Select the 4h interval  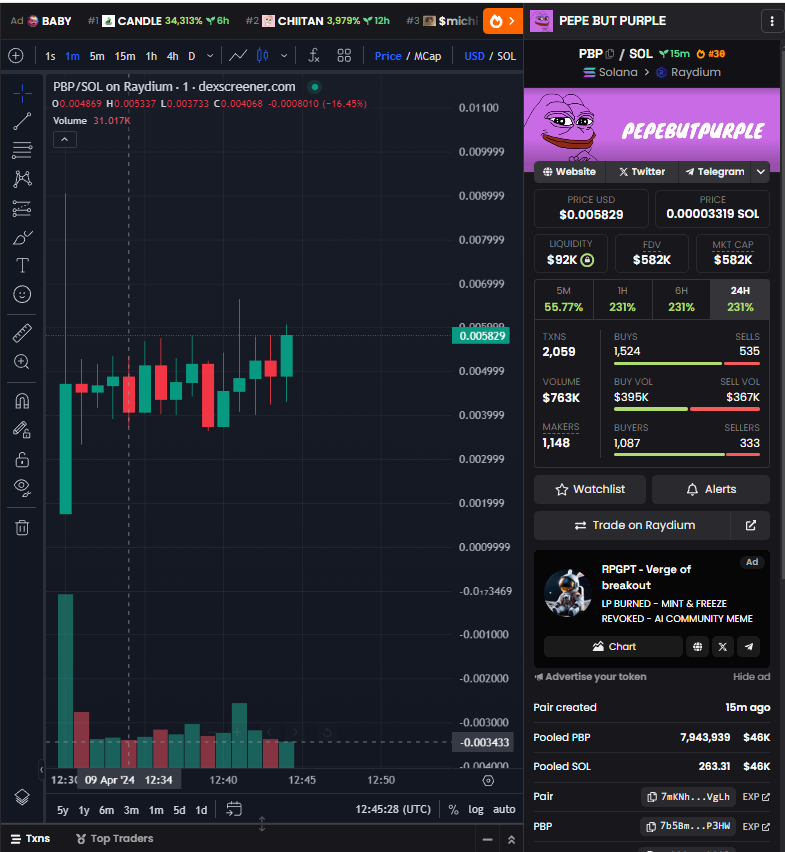[172, 56]
